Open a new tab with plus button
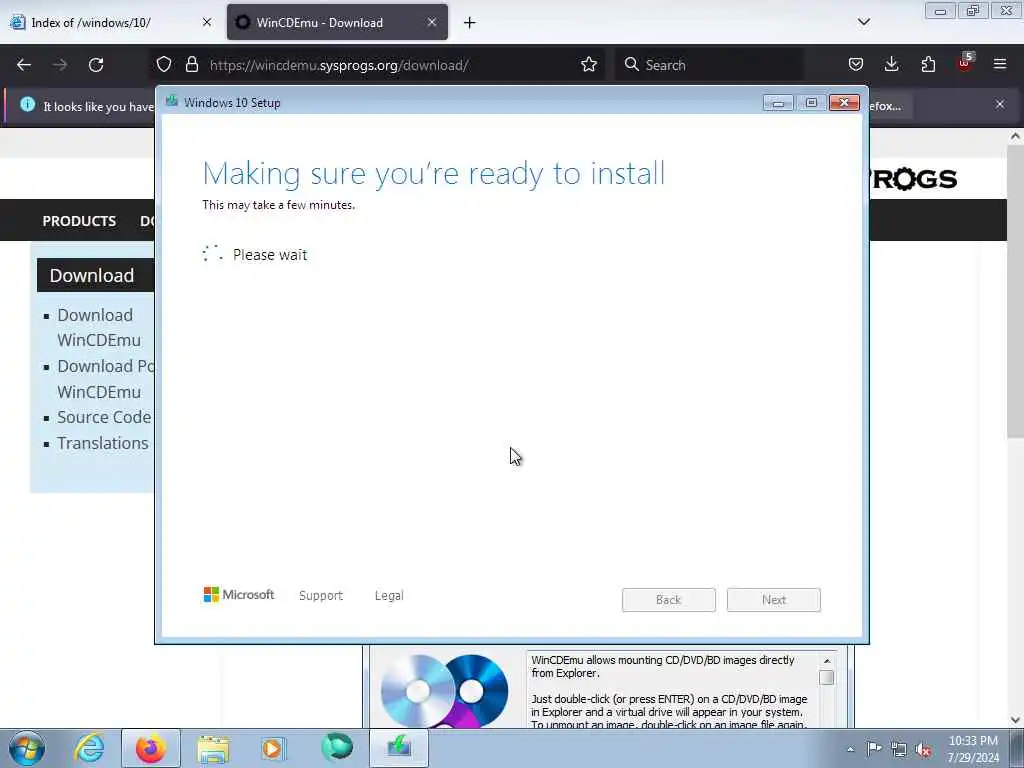 [x=470, y=23]
